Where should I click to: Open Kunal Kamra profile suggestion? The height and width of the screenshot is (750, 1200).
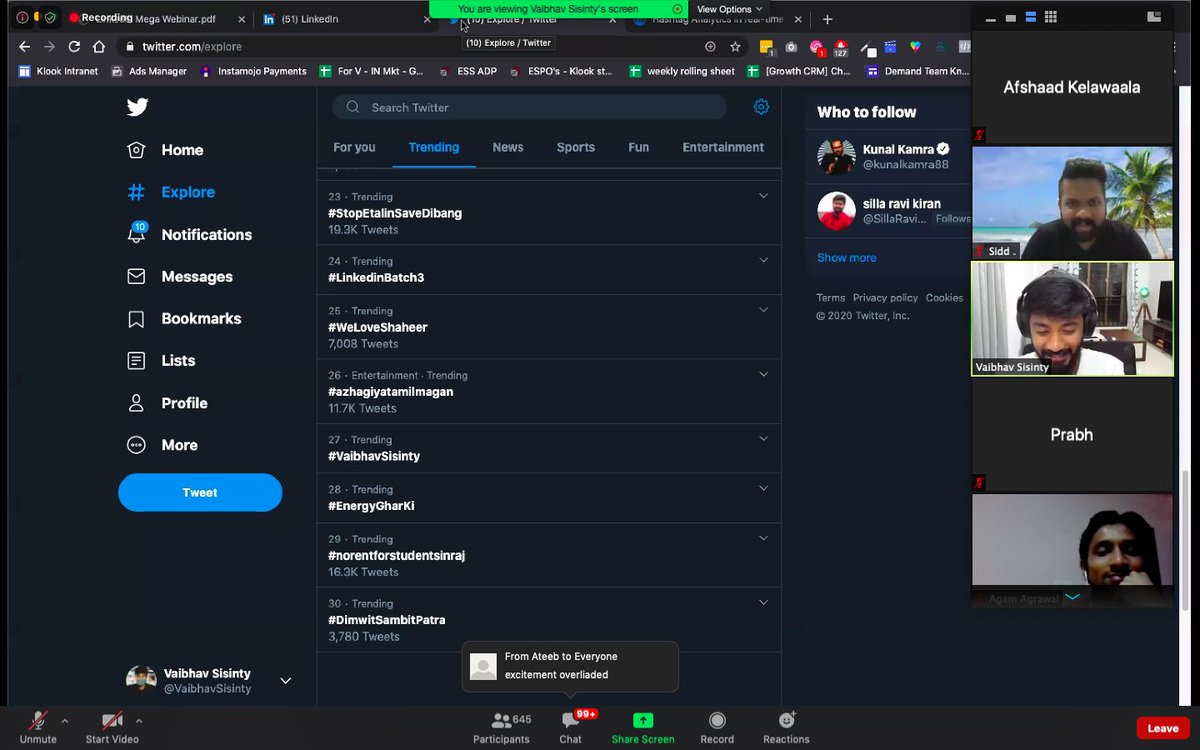(x=889, y=157)
